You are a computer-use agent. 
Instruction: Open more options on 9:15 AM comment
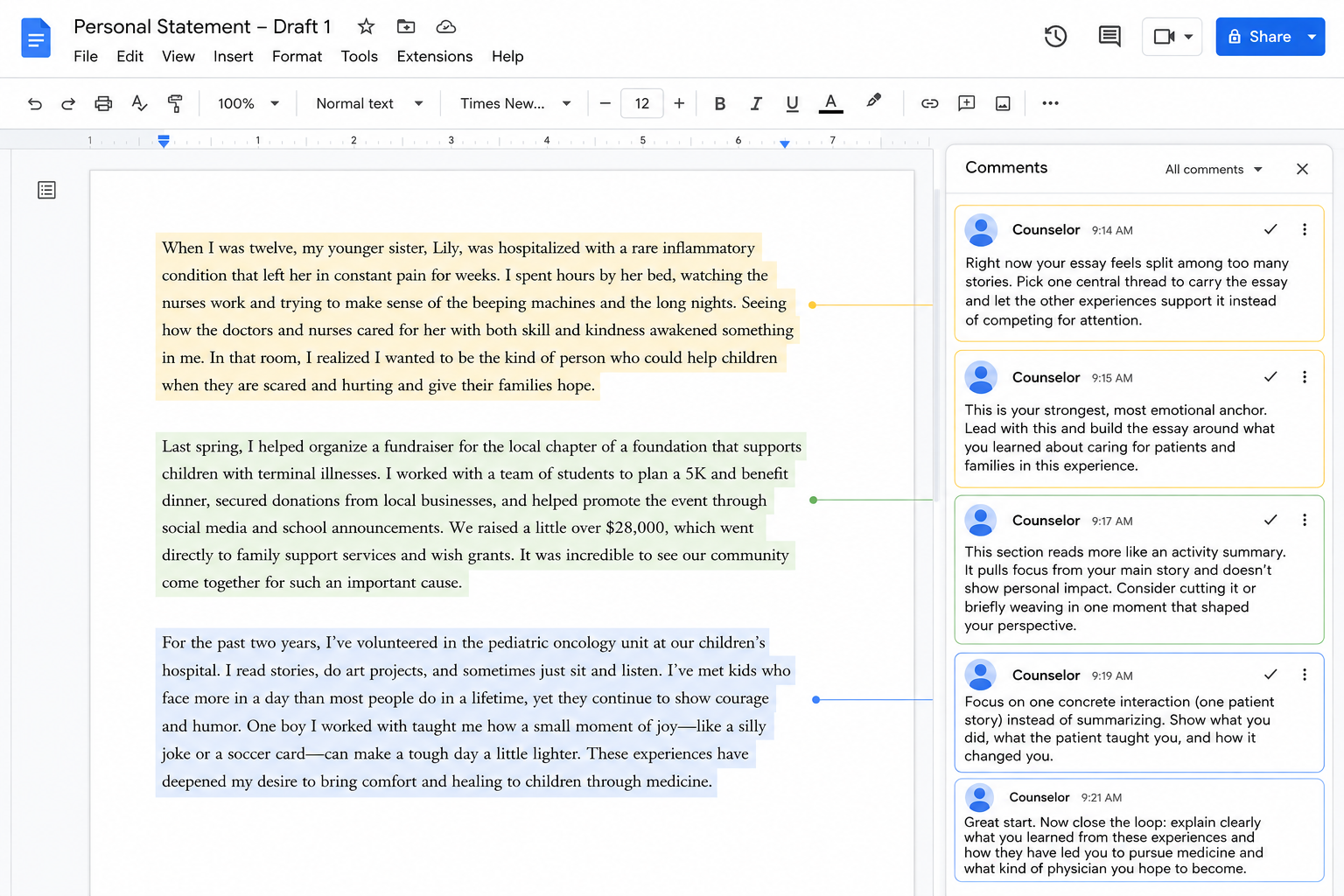(1304, 377)
